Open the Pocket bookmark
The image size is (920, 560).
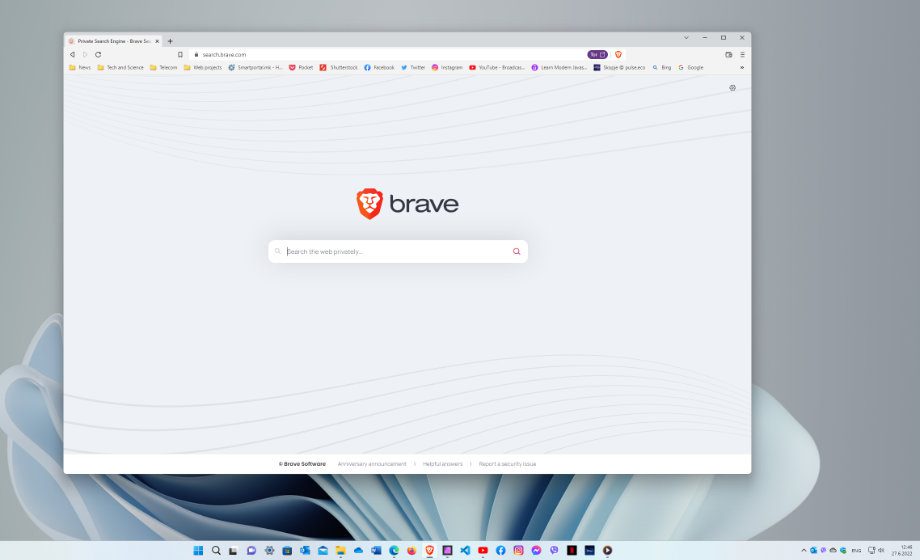tap(301, 68)
